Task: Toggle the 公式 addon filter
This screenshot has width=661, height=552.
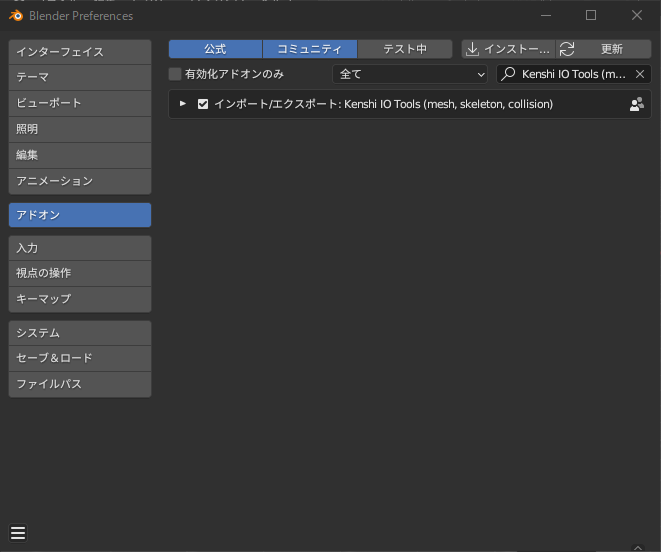Action: [215, 49]
